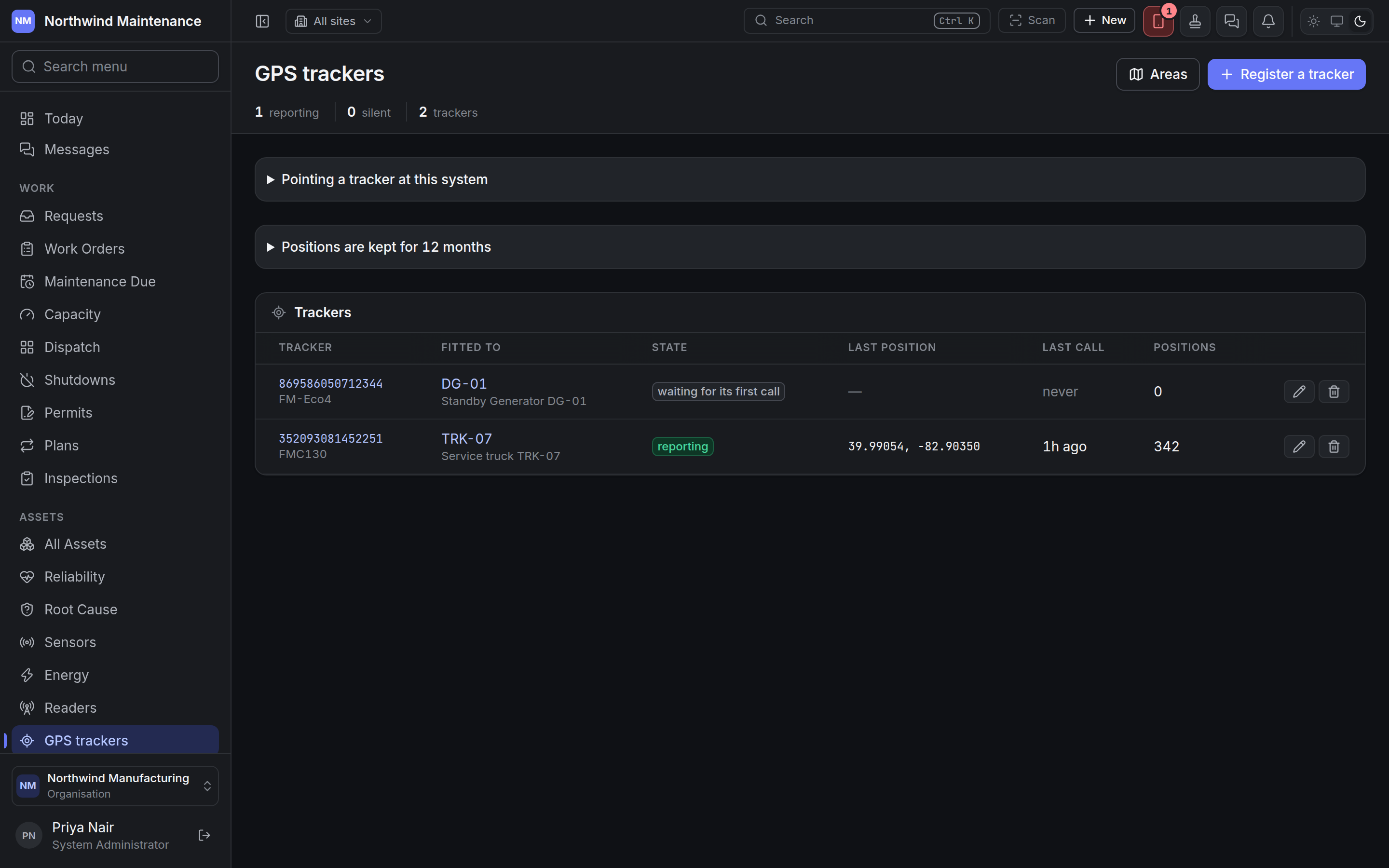Click the New button
The height and width of the screenshot is (868, 1389).
point(1104,21)
